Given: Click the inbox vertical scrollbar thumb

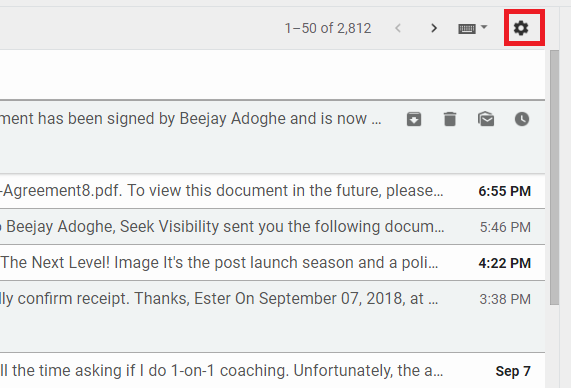Looking at the screenshot, I should 554,178.
